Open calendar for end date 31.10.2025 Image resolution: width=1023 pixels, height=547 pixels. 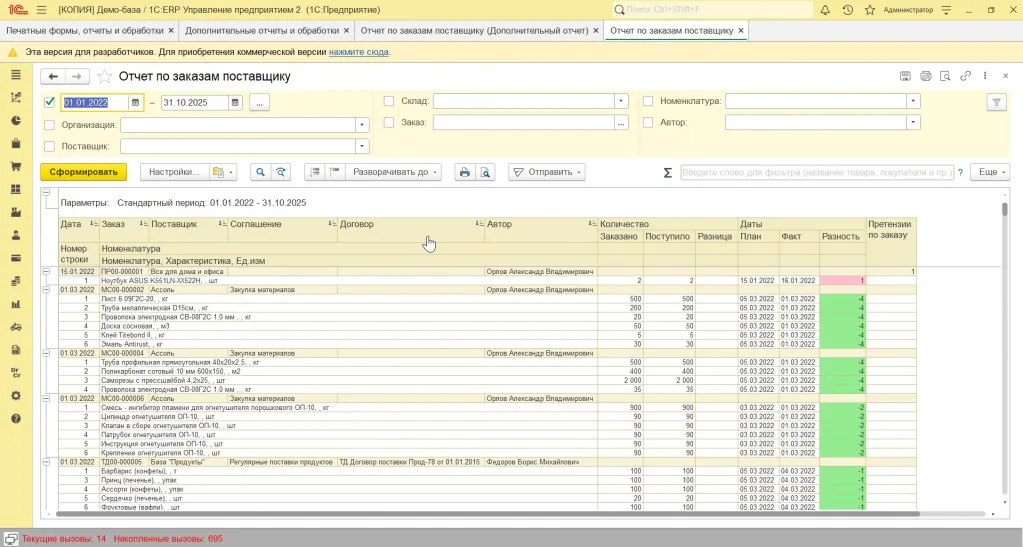[x=235, y=102]
